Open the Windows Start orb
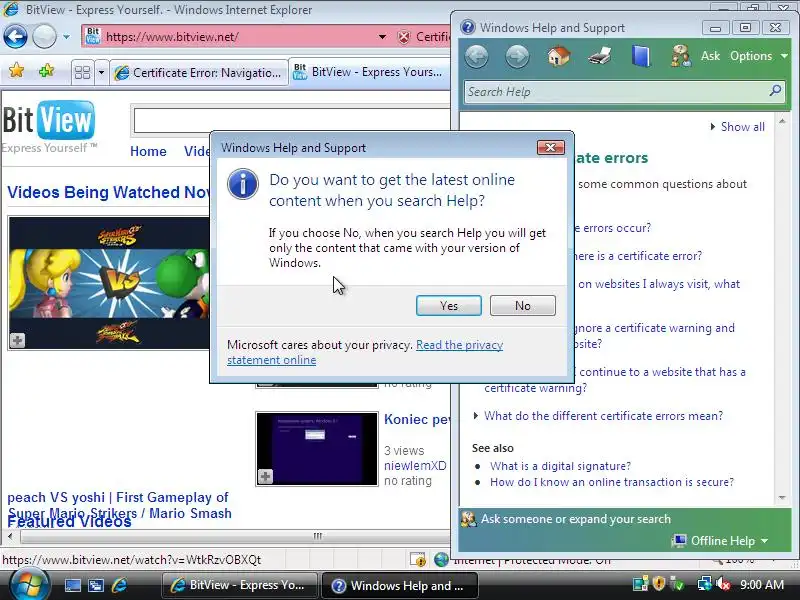Viewport: 800px width, 600px height. pyautogui.click(x=29, y=585)
